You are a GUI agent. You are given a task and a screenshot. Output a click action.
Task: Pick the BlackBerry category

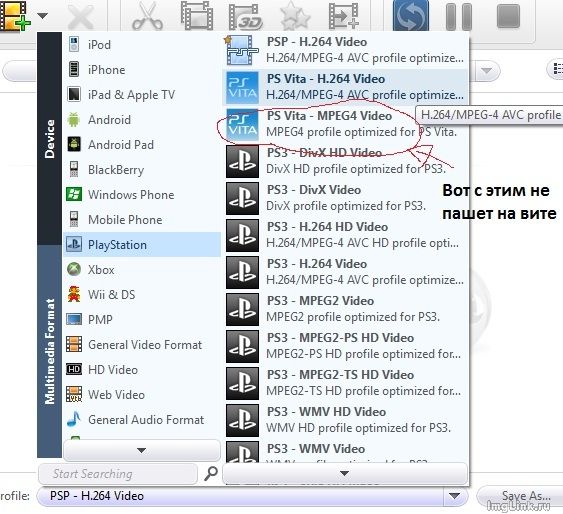[x=142, y=169]
